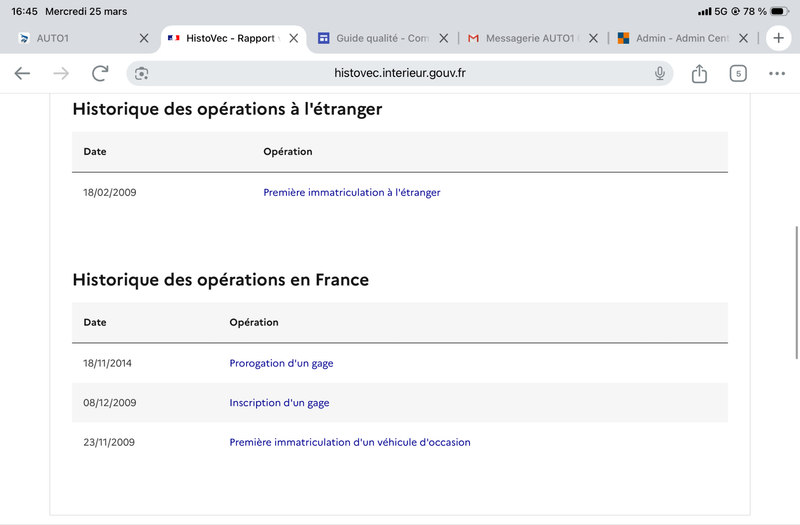Viewport: 800px width, 525px height.
Task: Click 'Première immatriculation à l'étranger' operation
Action: point(351,192)
